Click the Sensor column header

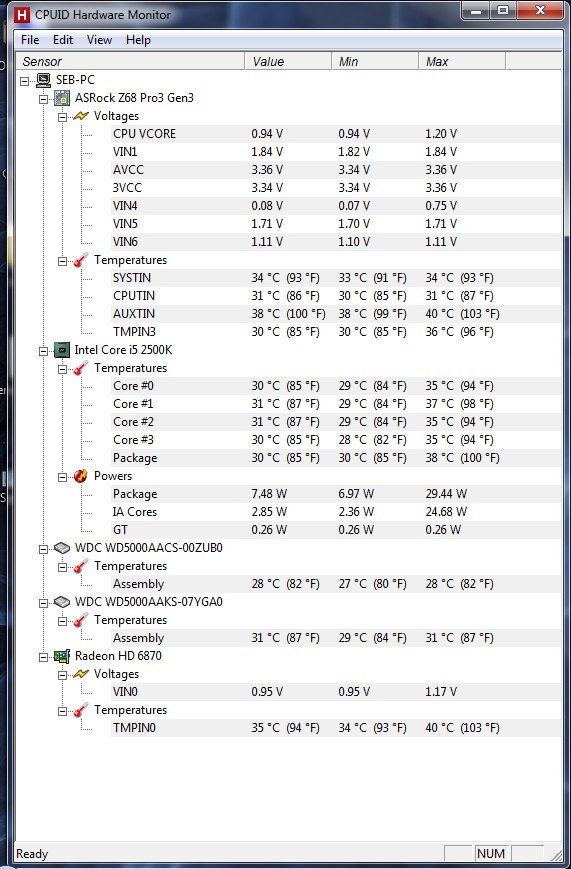click(130, 62)
